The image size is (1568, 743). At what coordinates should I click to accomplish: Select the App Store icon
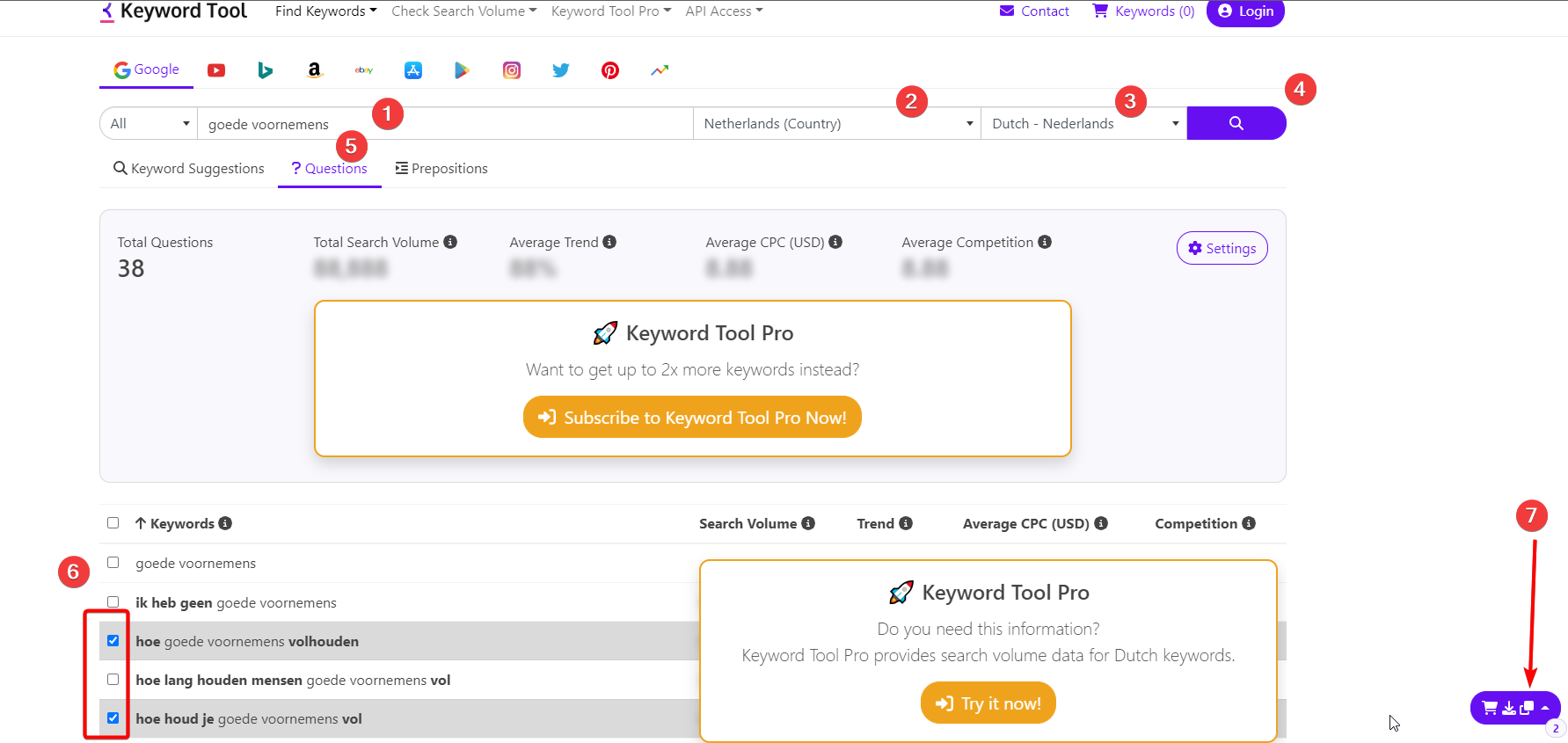click(412, 70)
